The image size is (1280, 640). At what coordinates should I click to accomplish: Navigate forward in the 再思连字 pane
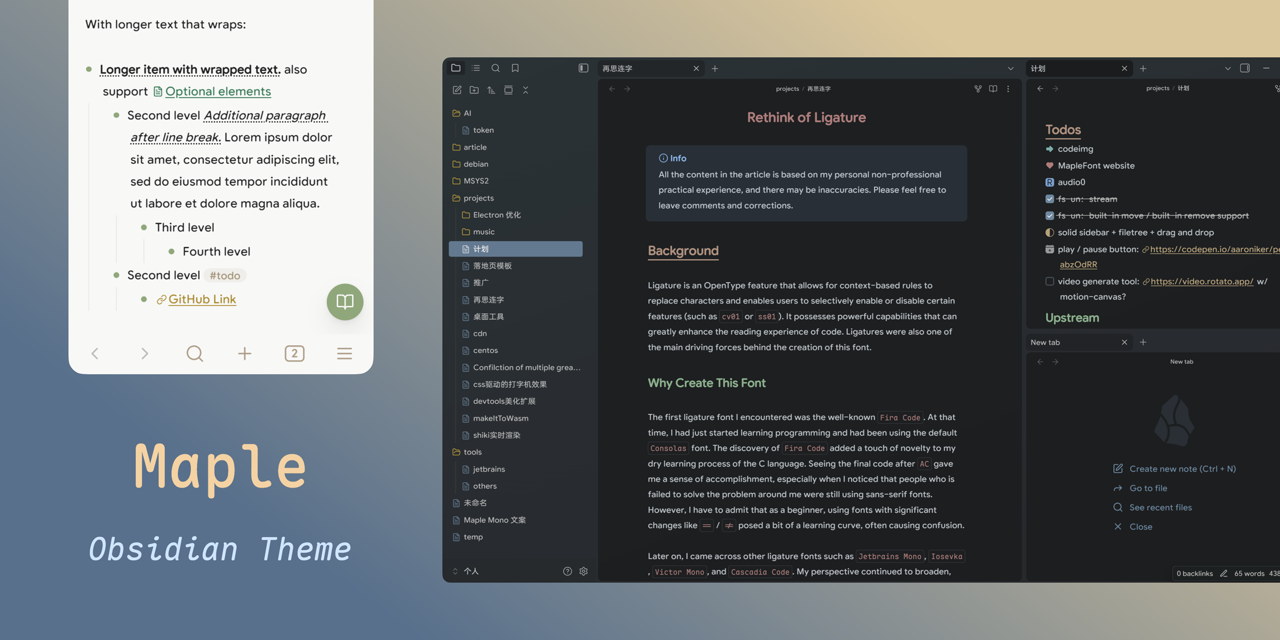click(x=627, y=89)
